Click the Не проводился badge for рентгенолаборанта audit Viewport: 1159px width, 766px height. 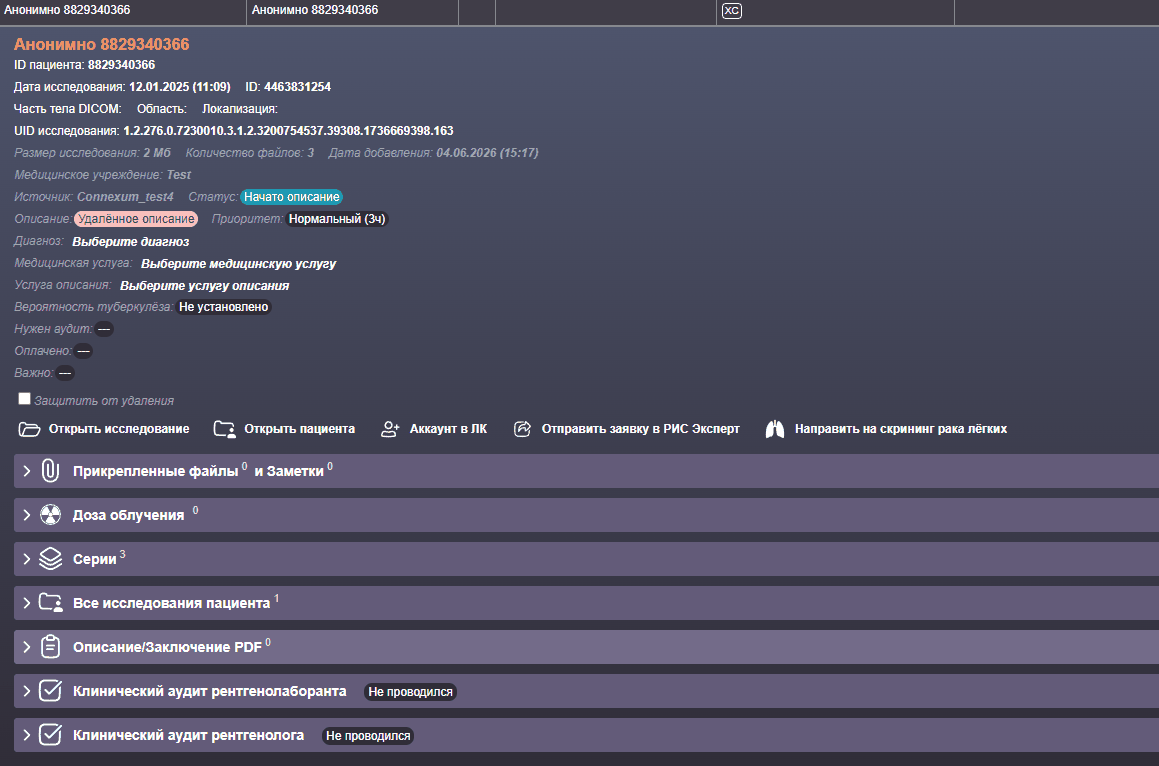pos(410,691)
